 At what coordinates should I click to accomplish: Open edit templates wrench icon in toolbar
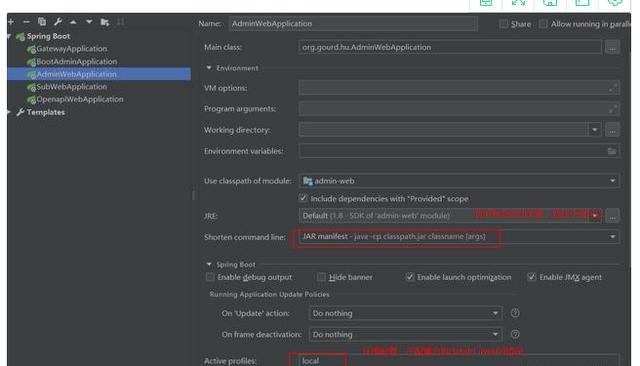(58, 22)
